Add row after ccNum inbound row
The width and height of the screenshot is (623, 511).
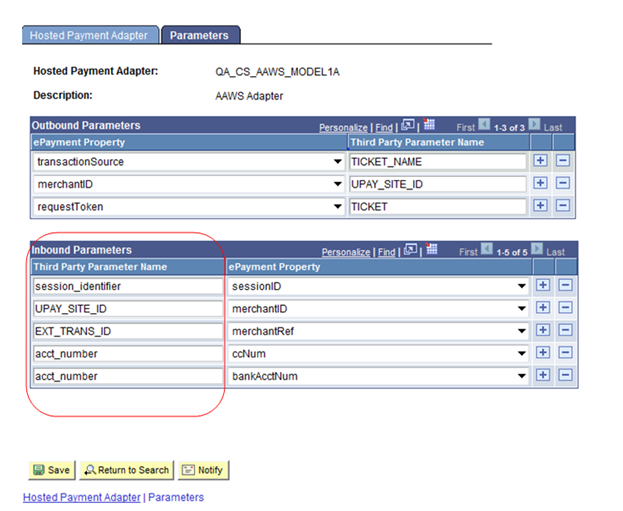[x=543, y=352]
